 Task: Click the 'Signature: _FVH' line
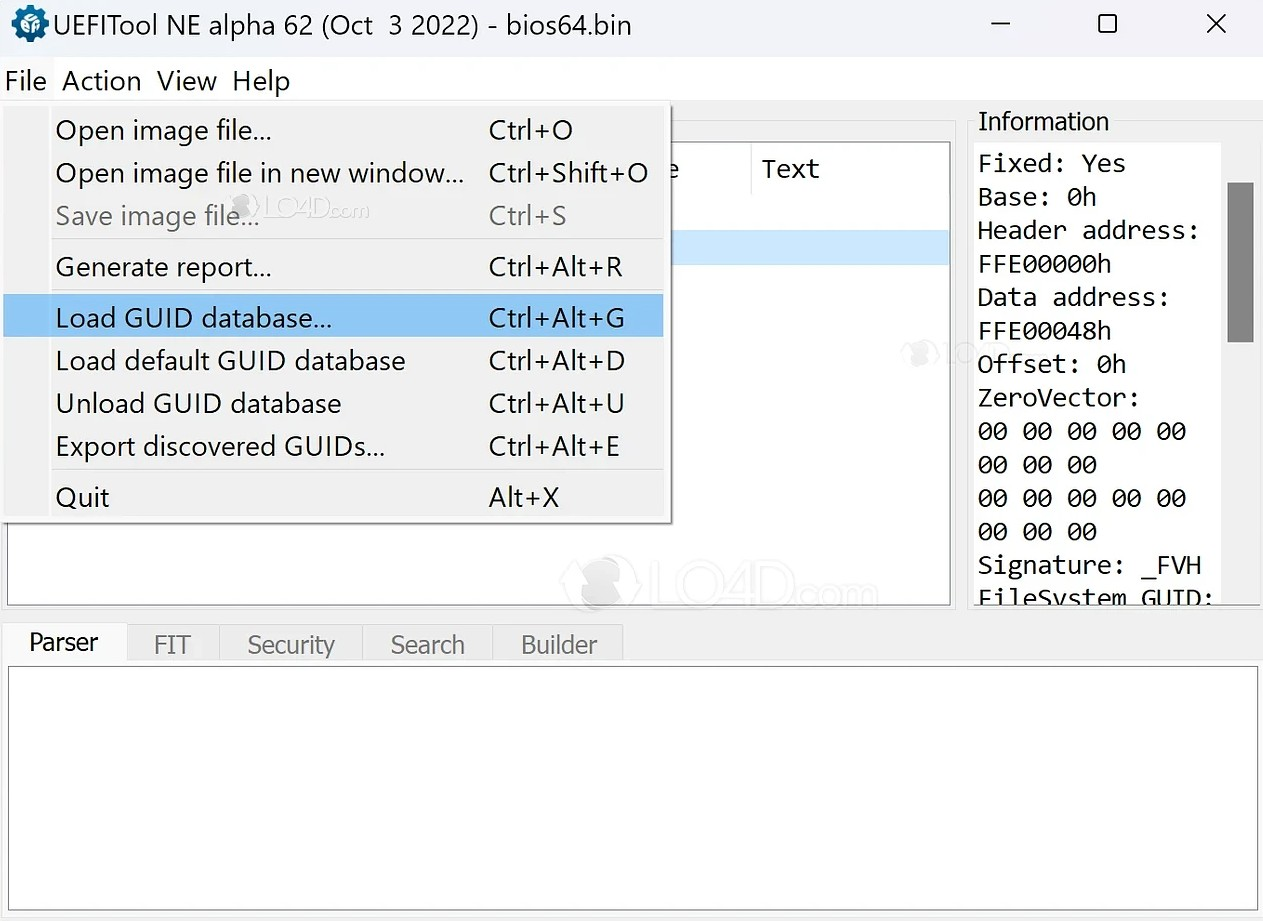coord(1089,565)
